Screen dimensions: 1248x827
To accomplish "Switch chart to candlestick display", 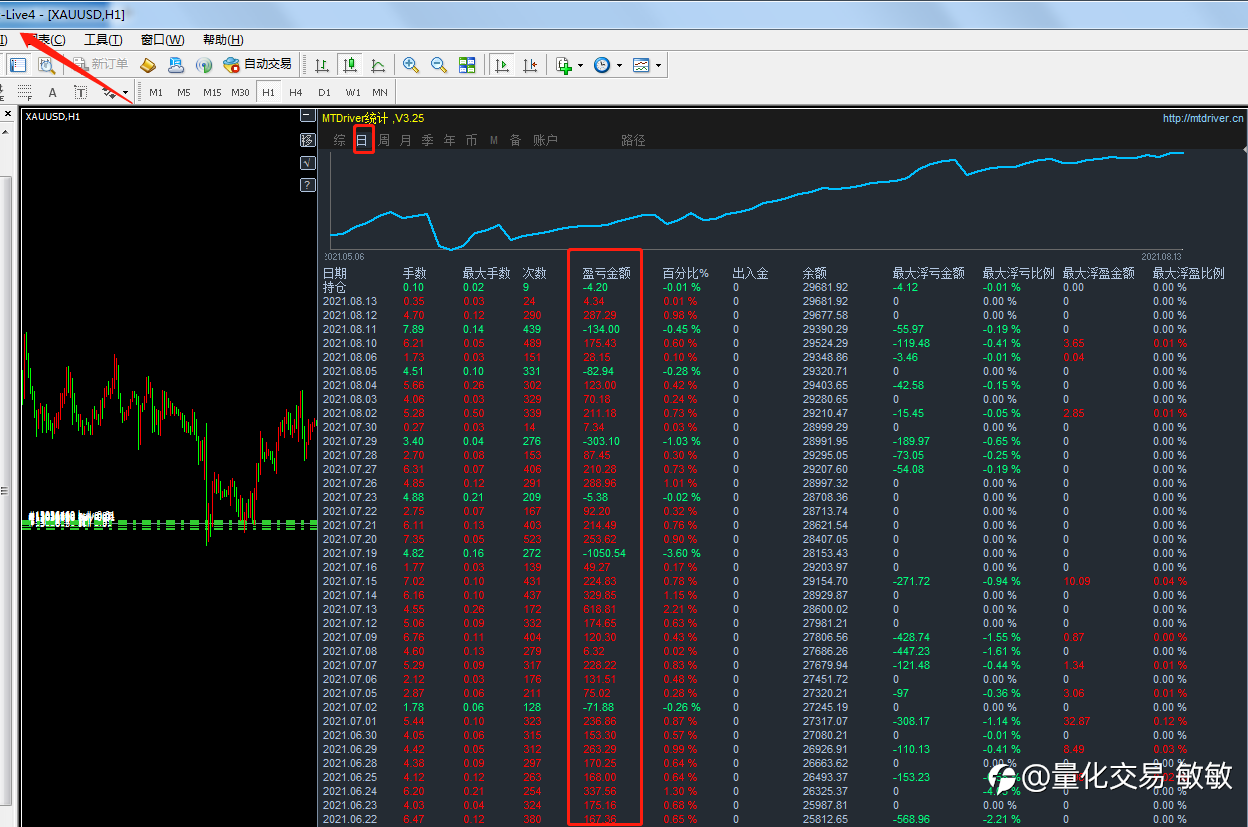I will pos(350,65).
